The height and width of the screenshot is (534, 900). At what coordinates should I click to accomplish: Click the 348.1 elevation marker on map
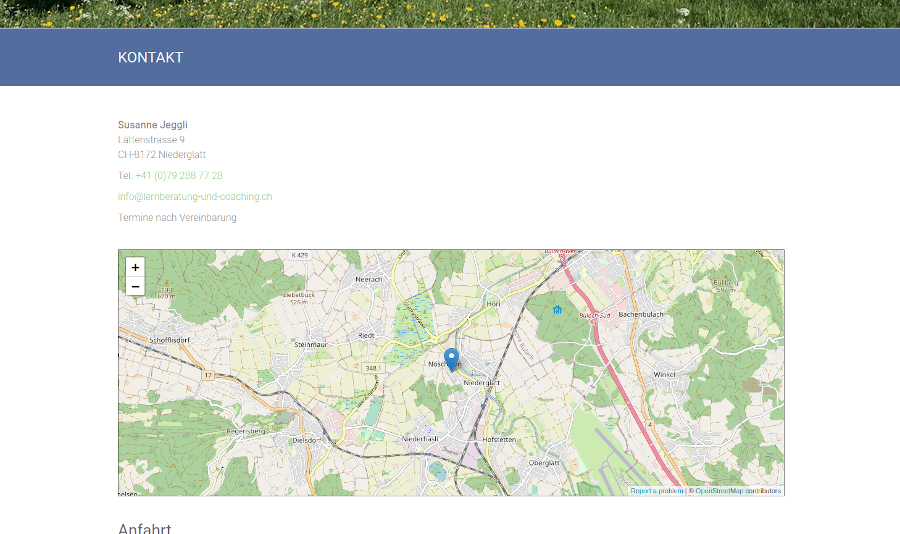tap(373, 368)
